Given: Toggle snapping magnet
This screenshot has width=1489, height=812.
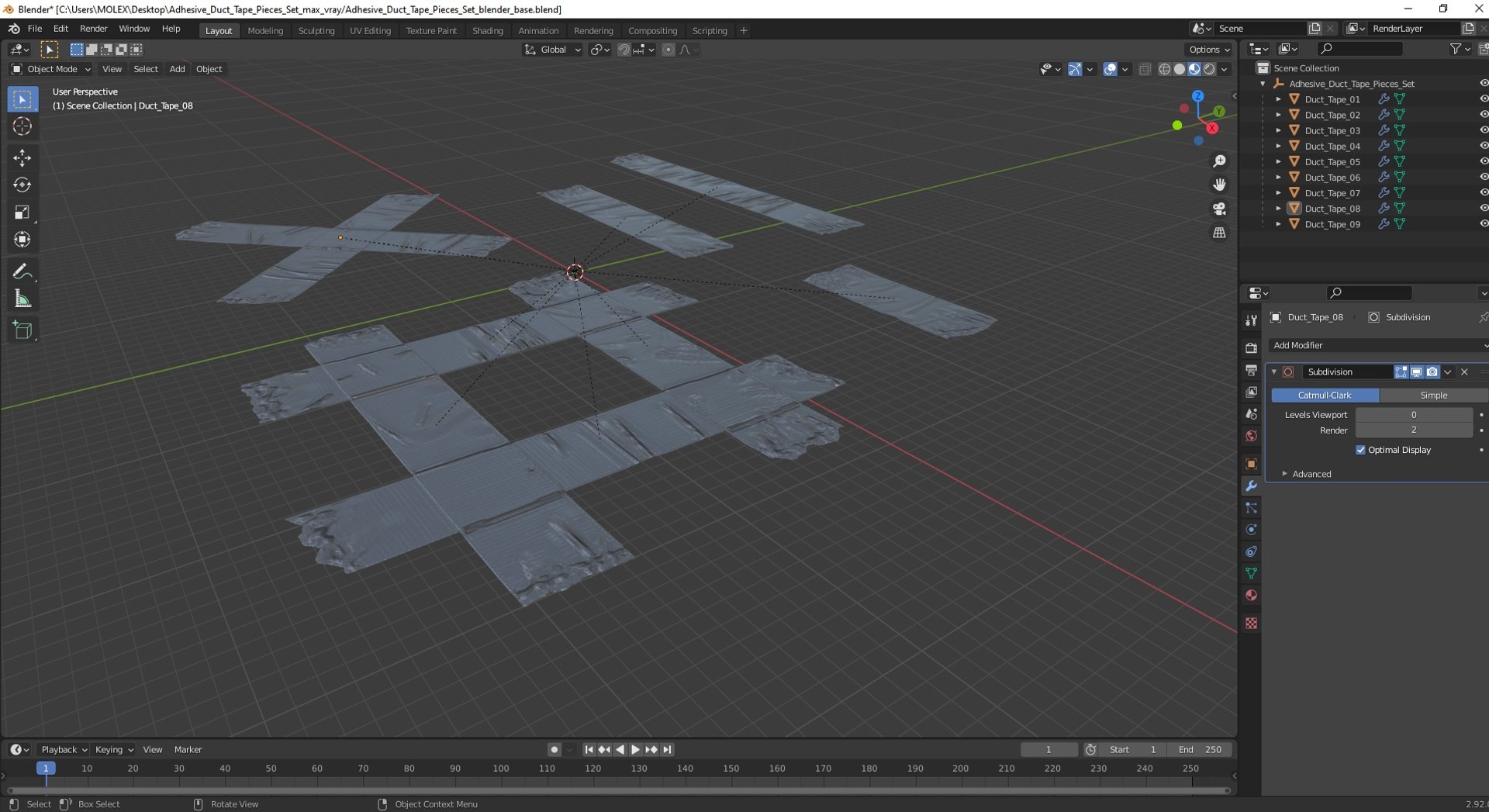Looking at the screenshot, I should (624, 50).
